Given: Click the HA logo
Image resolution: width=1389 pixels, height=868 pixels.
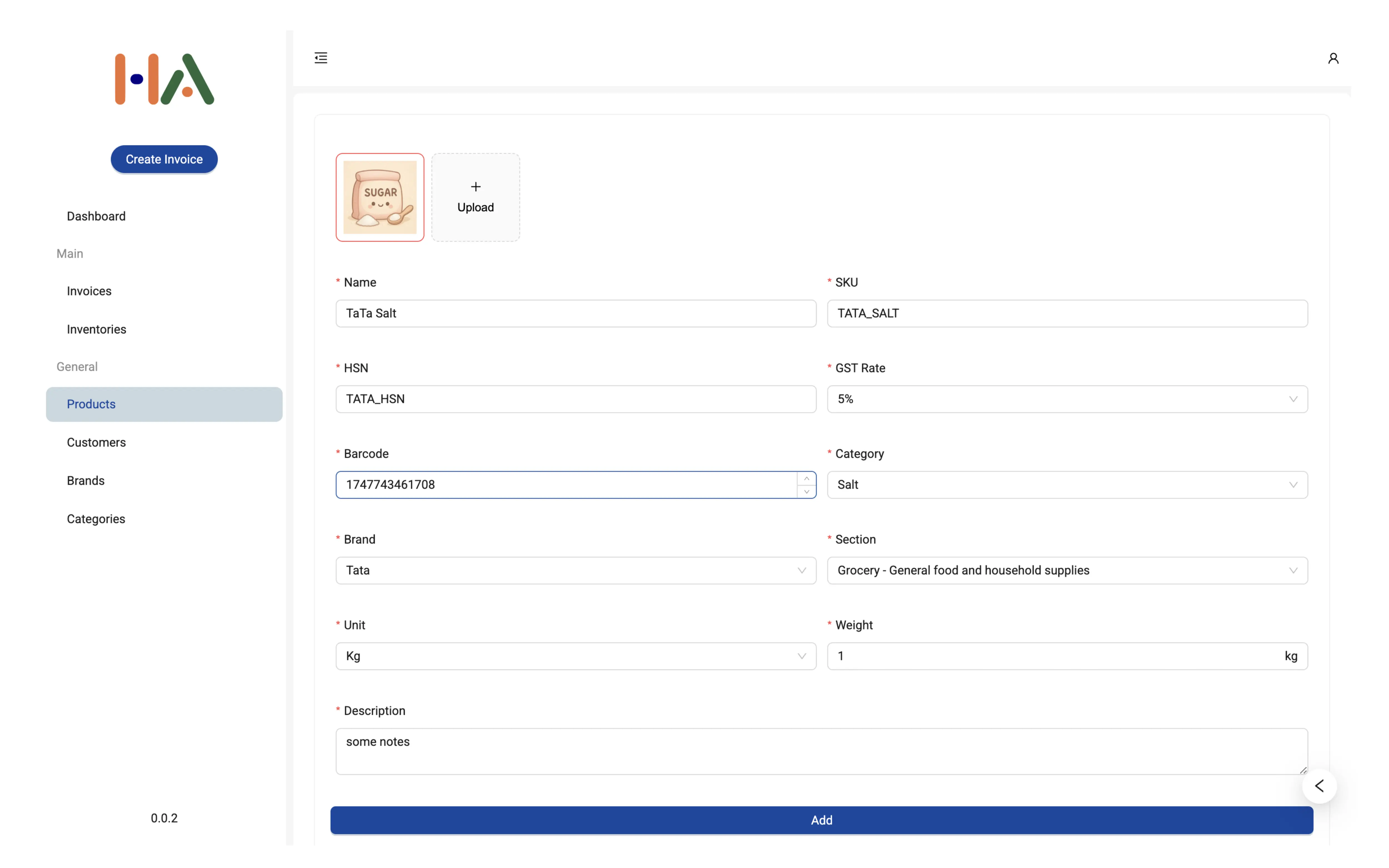Looking at the screenshot, I should 164,79.
